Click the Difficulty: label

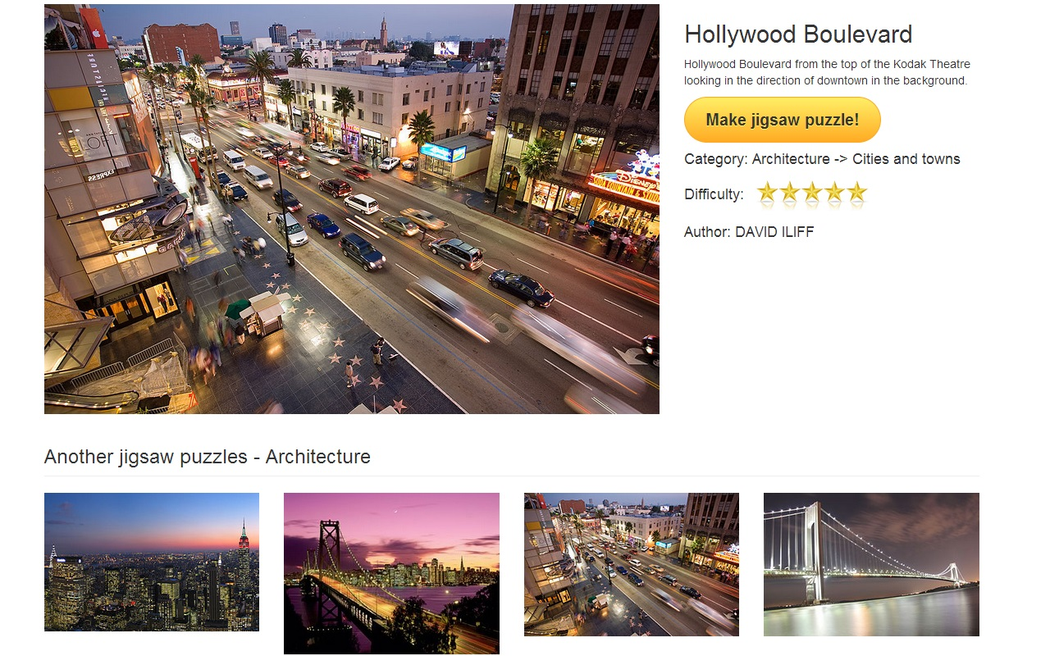pyautogui.click(x=713, y=194)
